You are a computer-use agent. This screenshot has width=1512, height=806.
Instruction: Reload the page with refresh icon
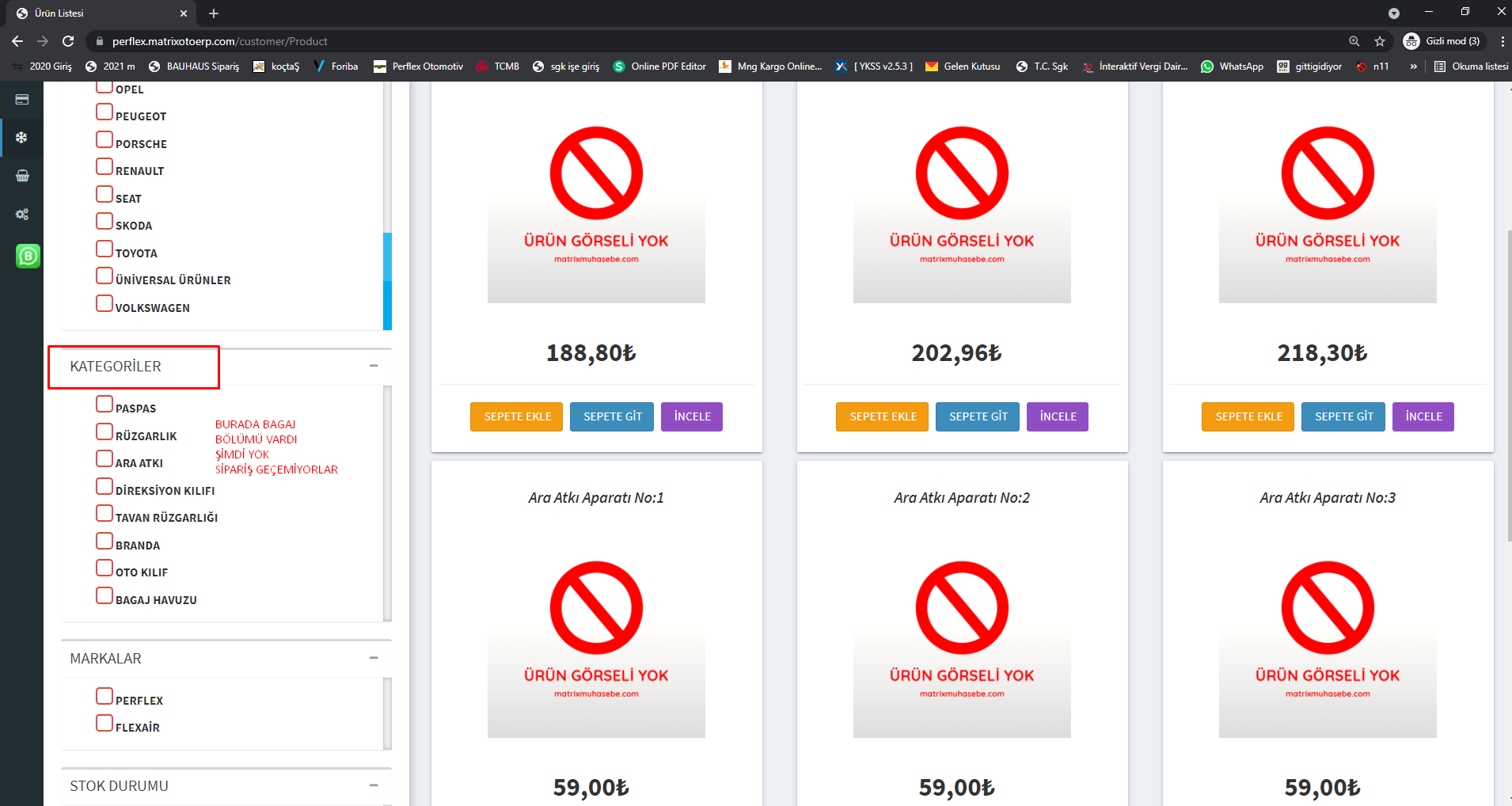68,41
